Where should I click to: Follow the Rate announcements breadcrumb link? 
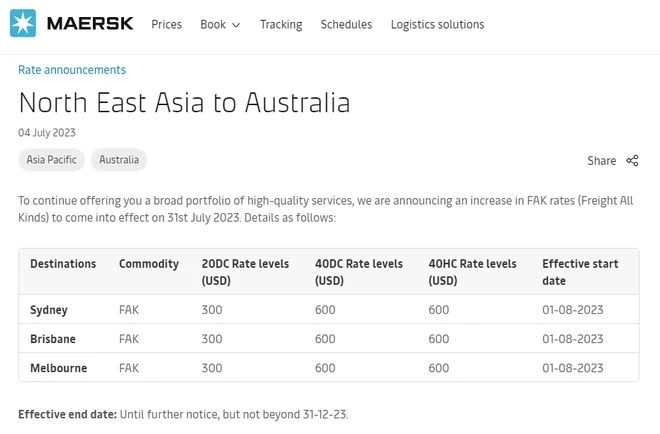pos(72,70)
